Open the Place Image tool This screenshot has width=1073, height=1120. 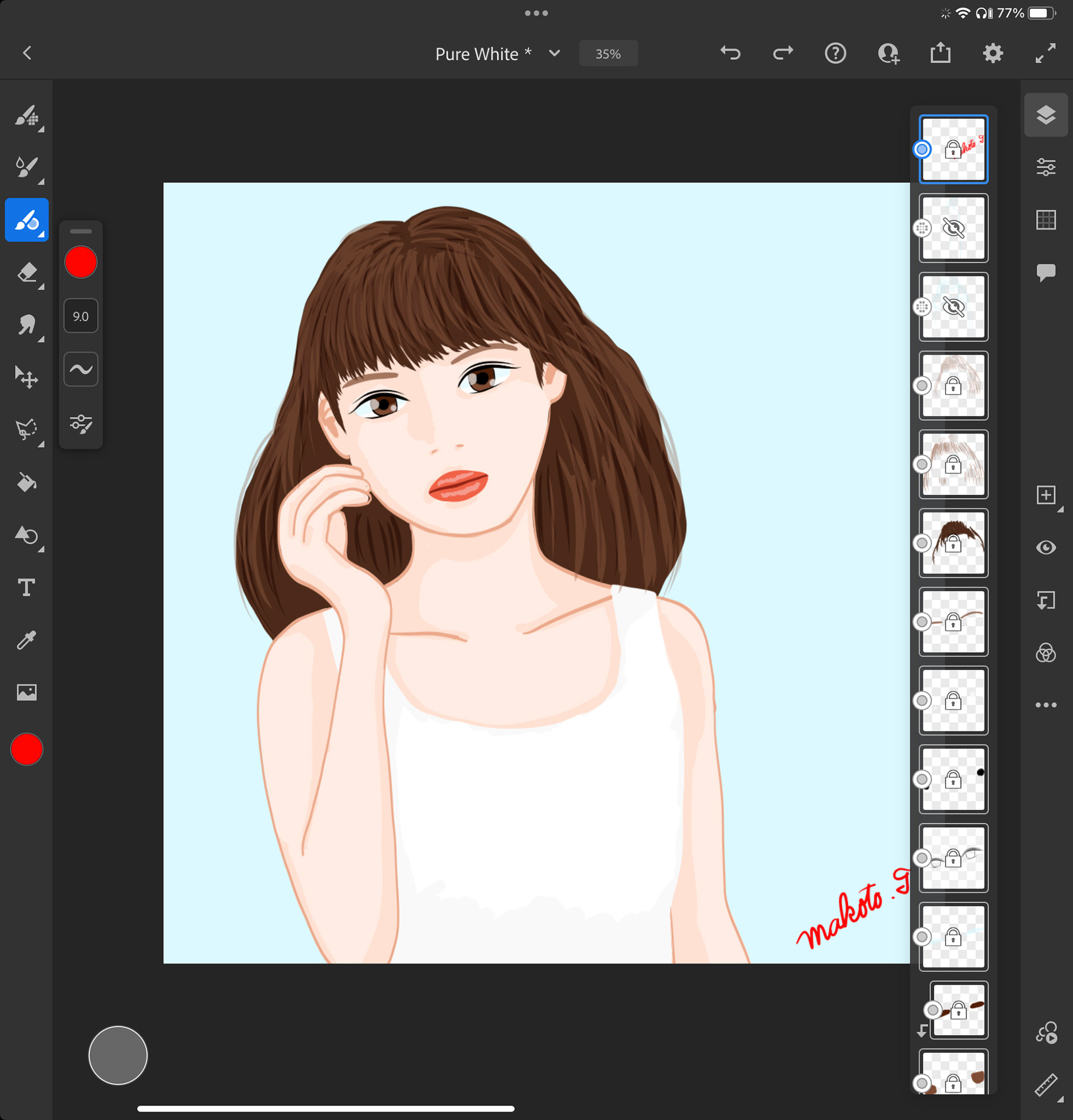click(x=26, y=692)
